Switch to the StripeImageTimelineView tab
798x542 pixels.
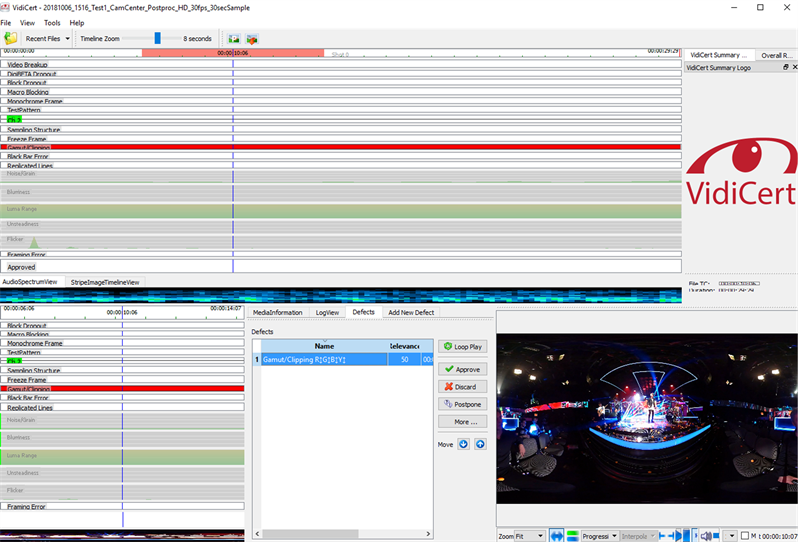coord(105,282)
